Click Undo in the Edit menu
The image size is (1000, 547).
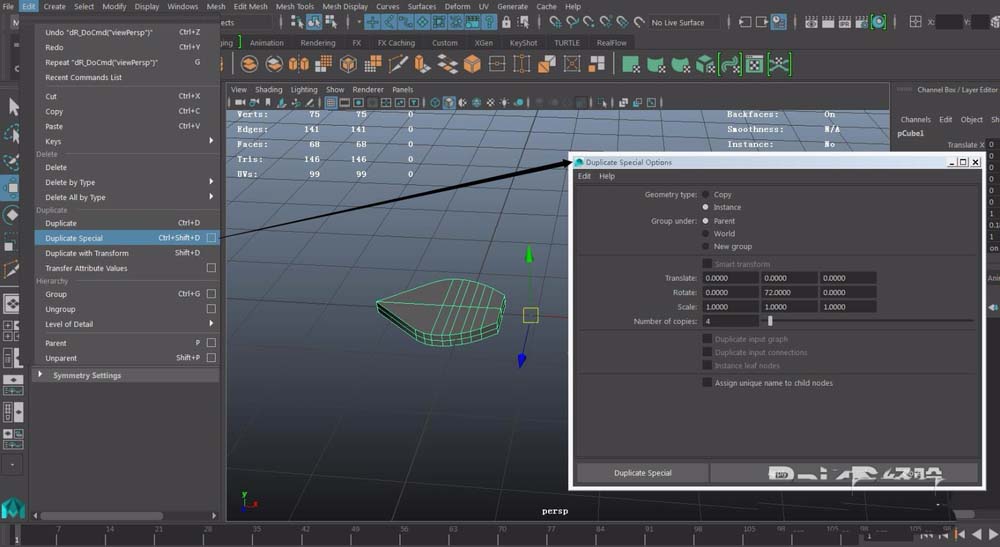click(126, 32)
